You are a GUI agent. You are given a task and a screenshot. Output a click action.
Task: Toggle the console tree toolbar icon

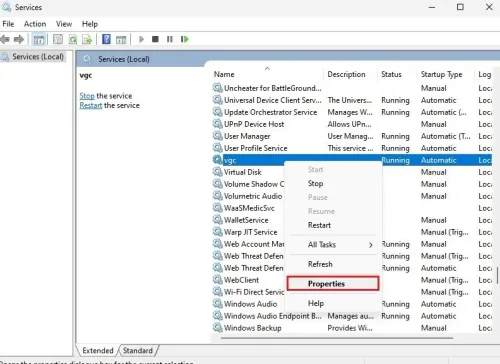point(39,40)
